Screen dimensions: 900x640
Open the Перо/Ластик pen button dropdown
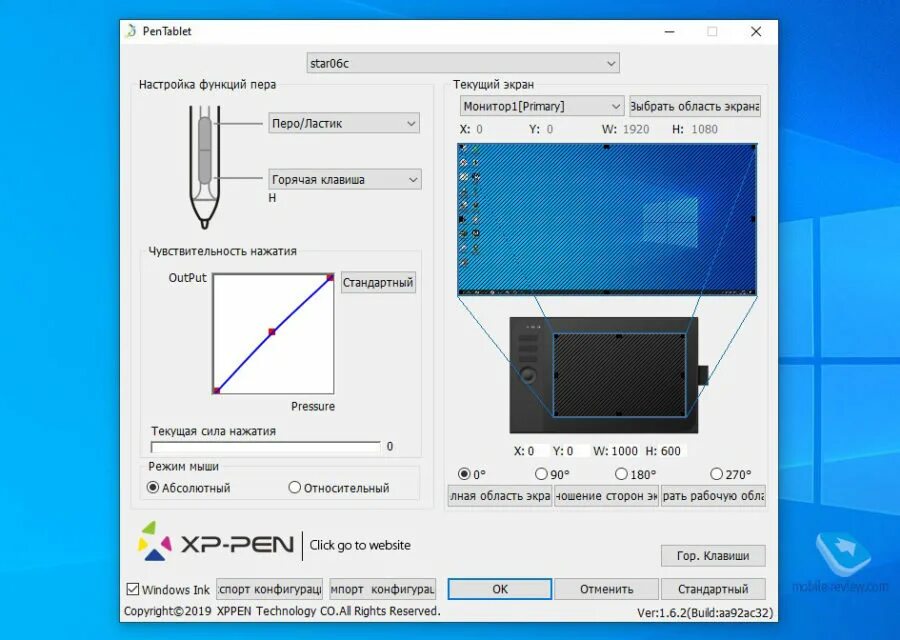(x=344, y=123)
